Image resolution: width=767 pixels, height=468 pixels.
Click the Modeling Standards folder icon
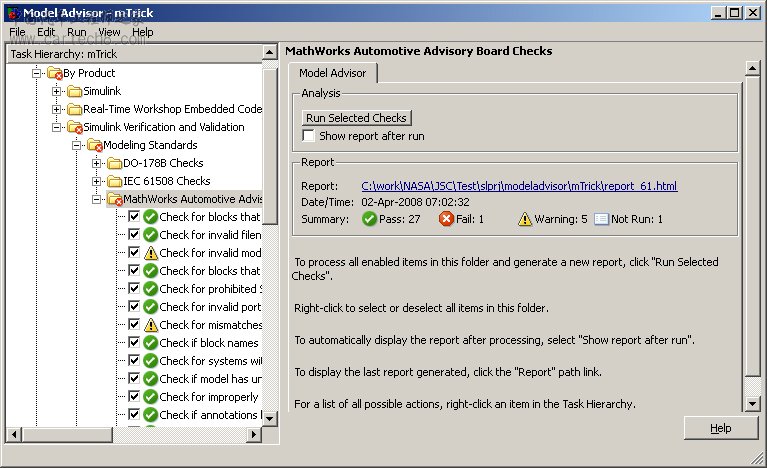tap(94, 145)
